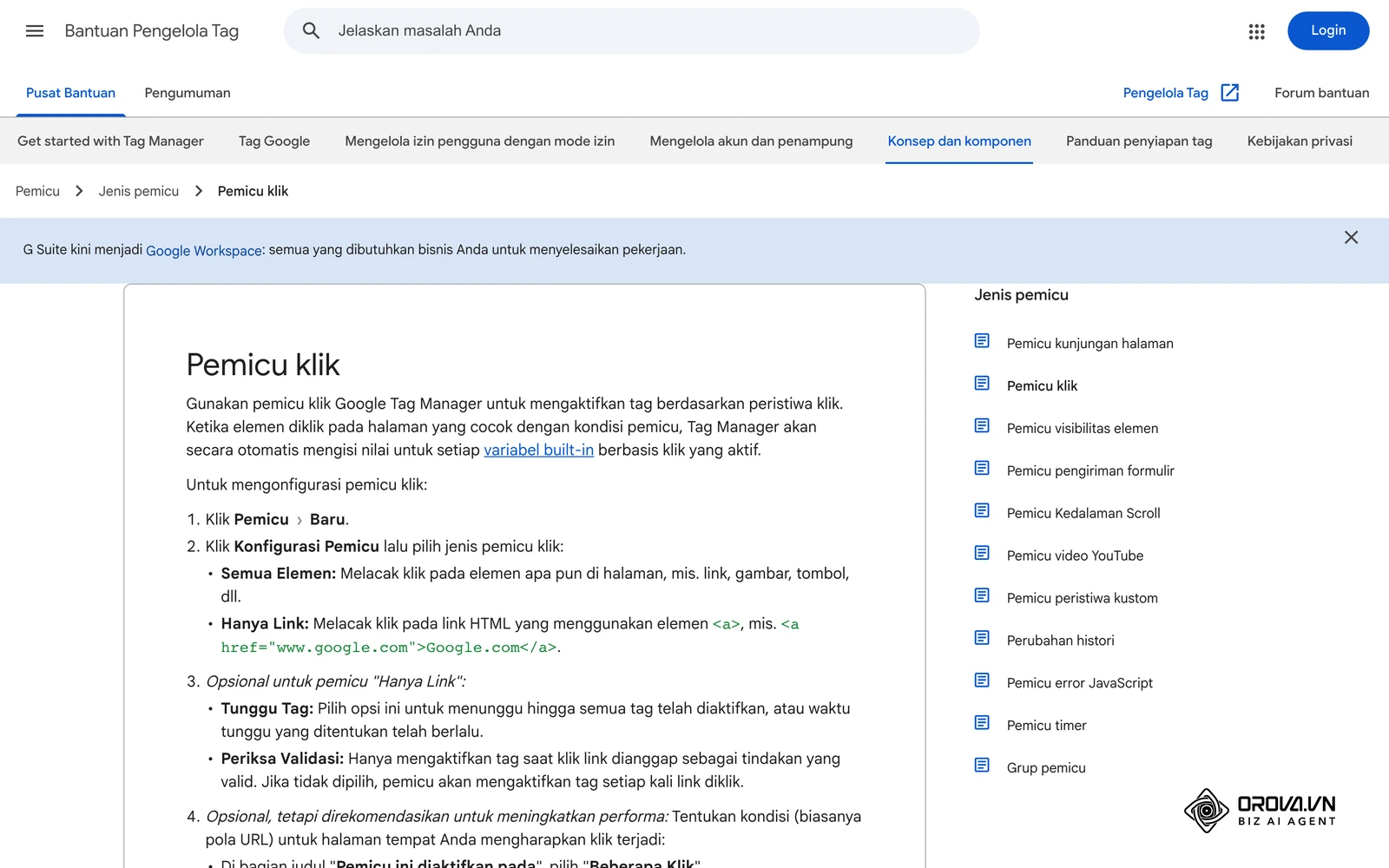Viewport: 1389px width, 868px height.
Task: Open Pemicu kunjungan halaman article
Action: coord(1089,343)
